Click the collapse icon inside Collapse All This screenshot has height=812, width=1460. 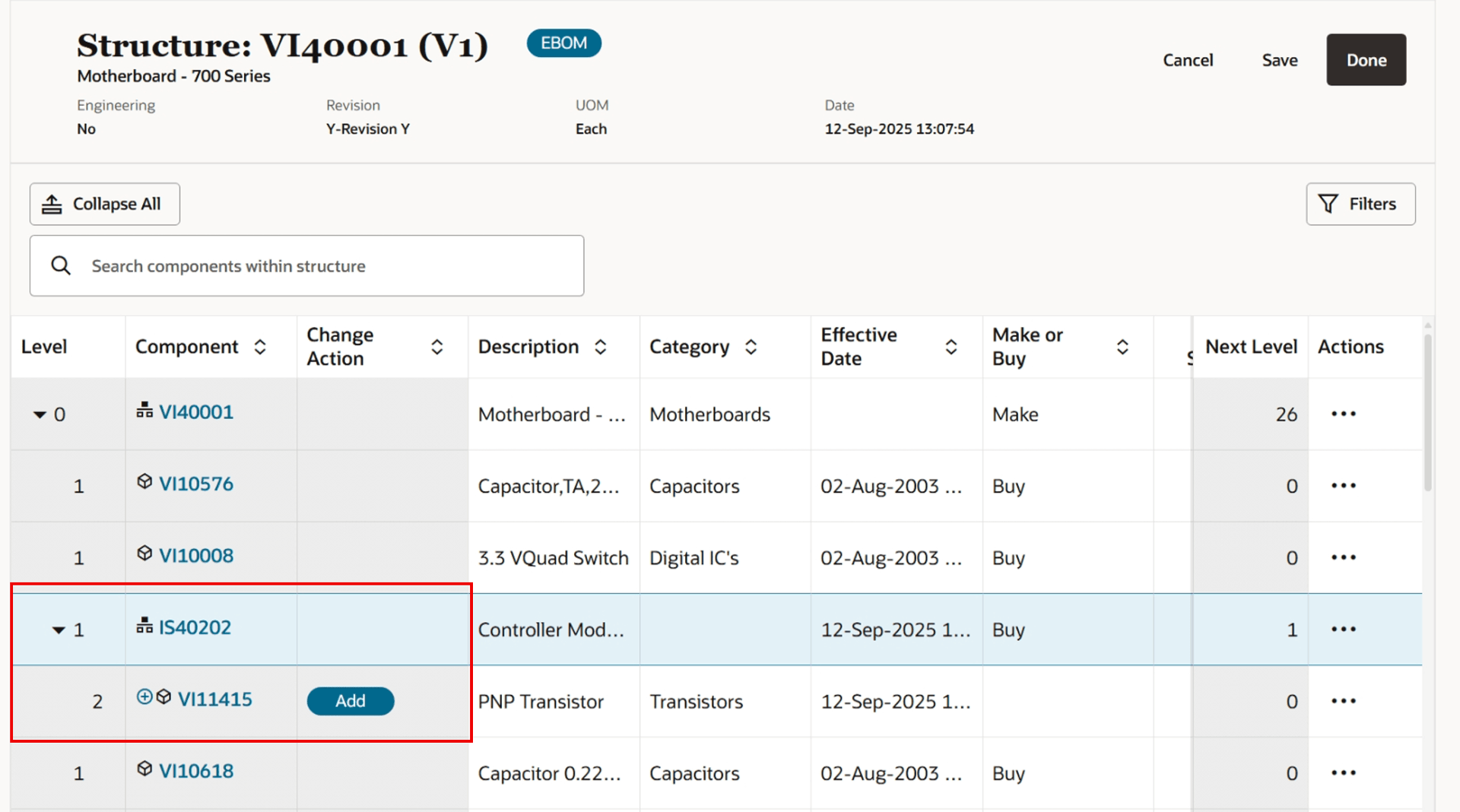point(52,203)
